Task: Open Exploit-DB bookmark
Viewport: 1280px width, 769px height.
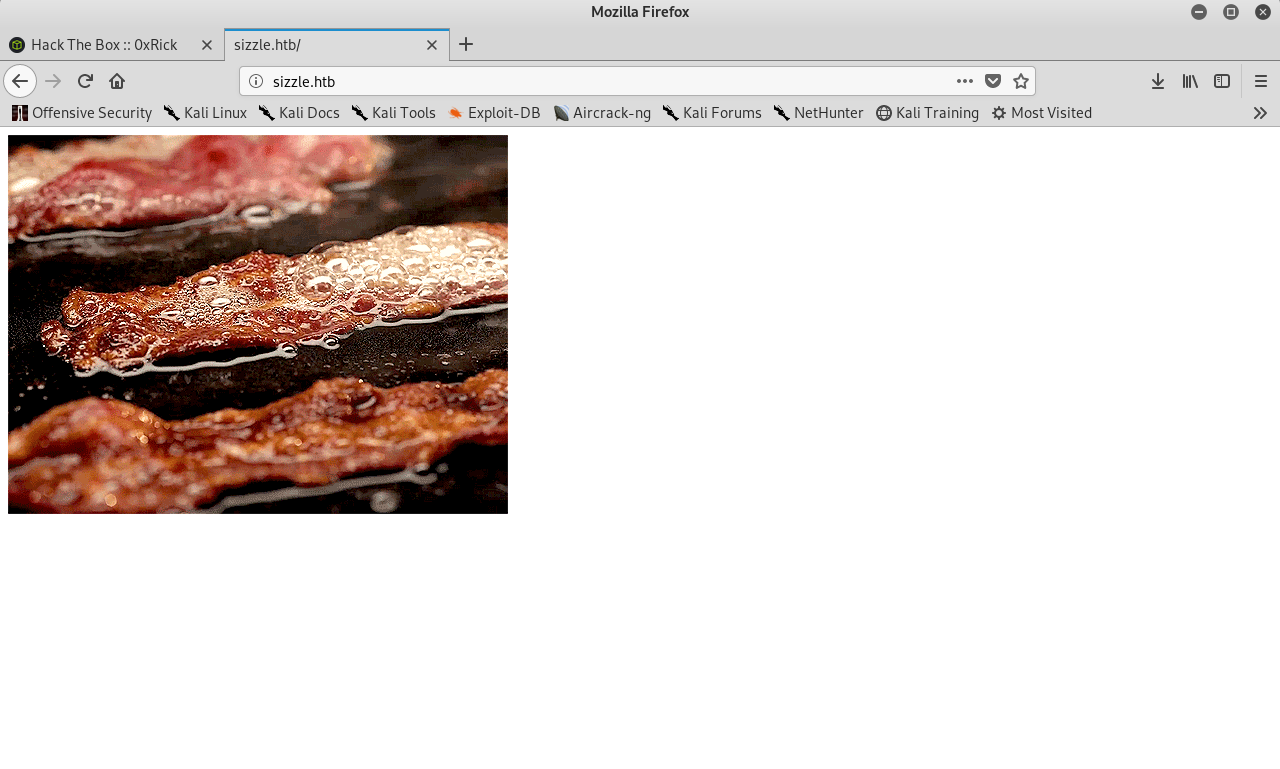Action: [x=495, y=113]
